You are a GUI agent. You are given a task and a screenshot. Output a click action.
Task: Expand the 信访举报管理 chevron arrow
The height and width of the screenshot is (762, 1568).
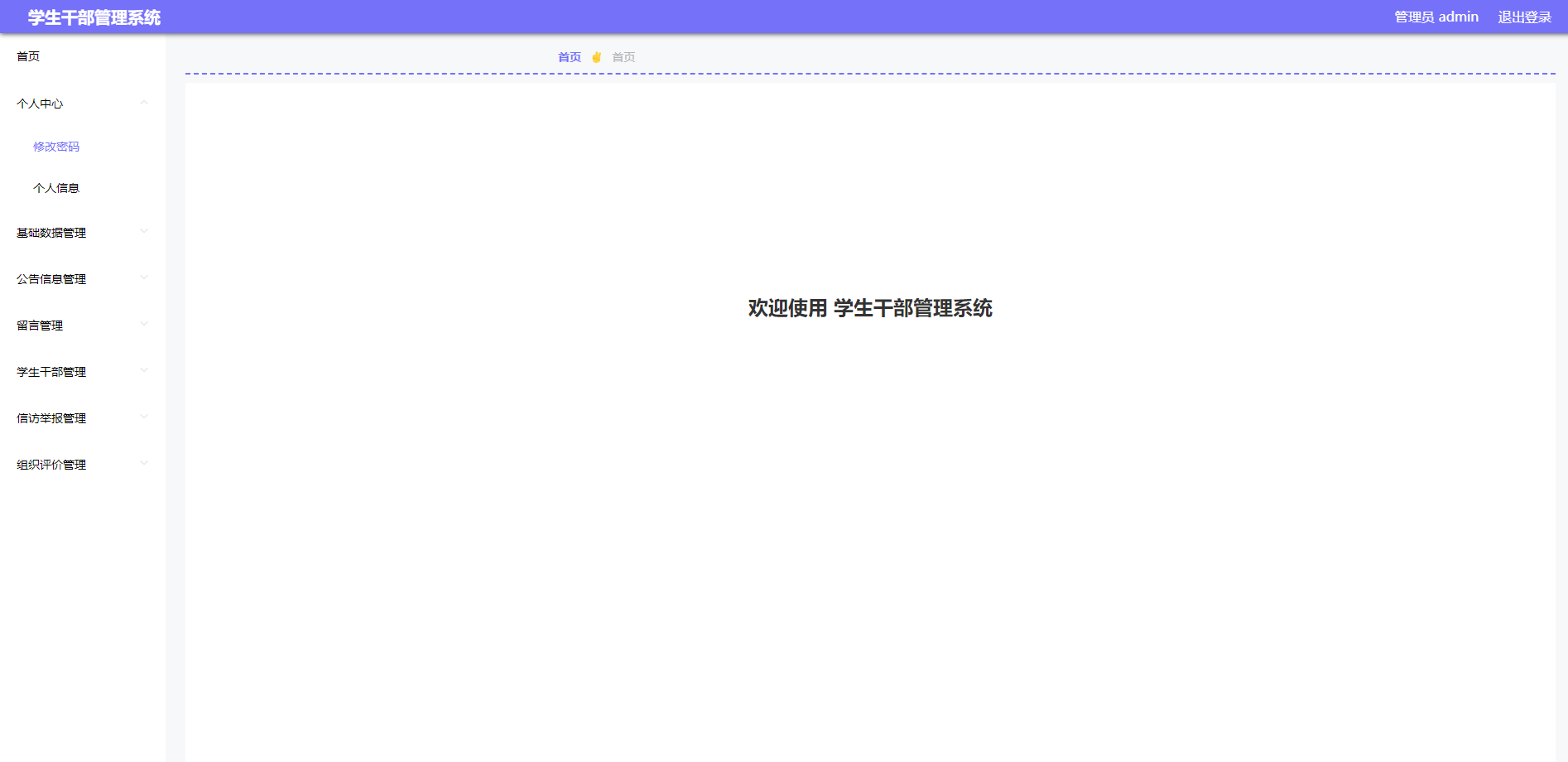(144, 417)
